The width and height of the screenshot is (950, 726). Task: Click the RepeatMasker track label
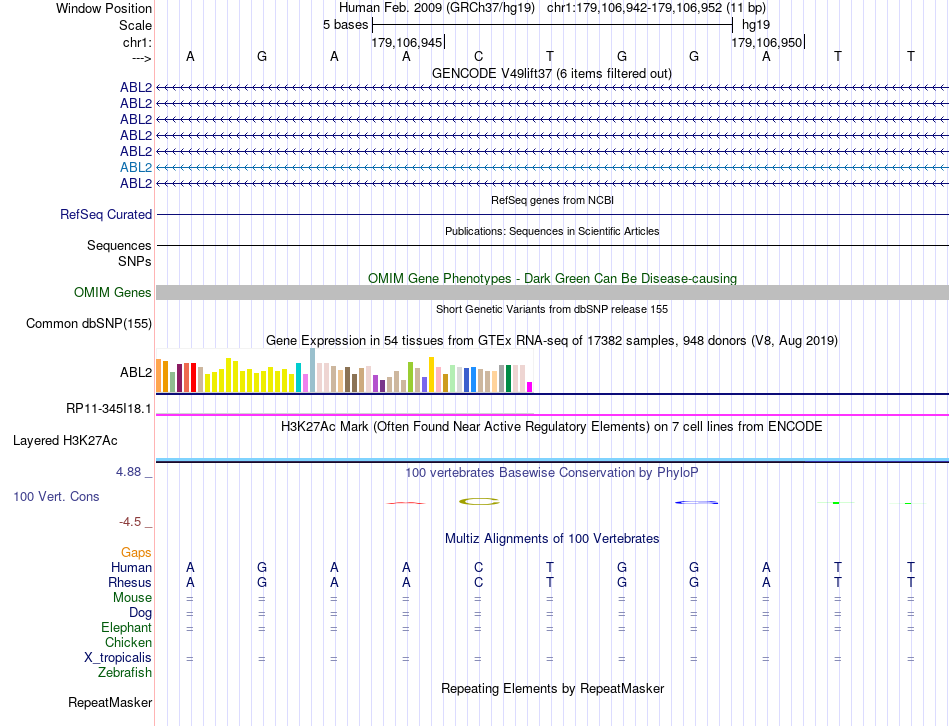[x=110, y=703]
